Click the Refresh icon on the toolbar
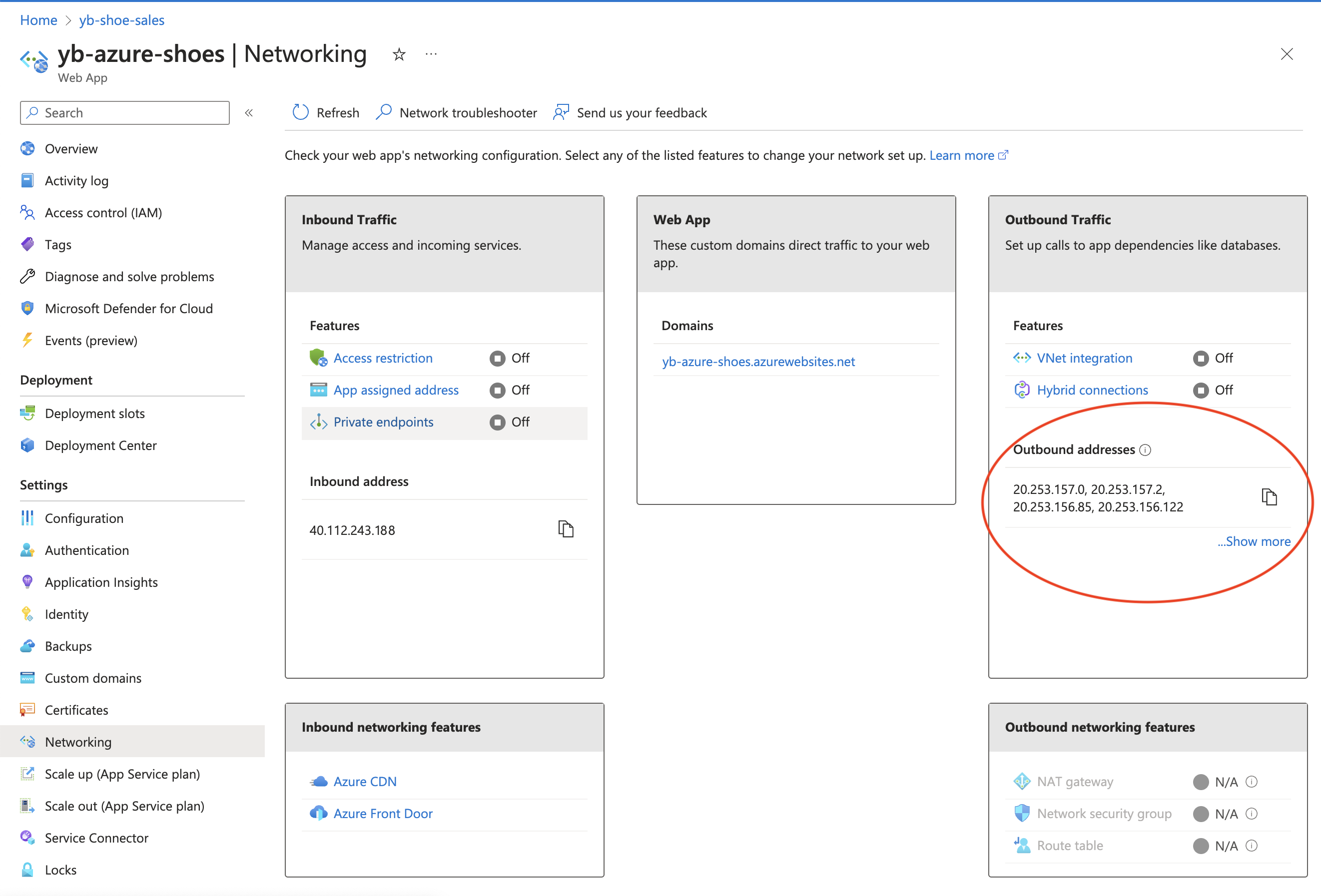The width and height of the screenshot is (1321, 896). coord(300,112)
